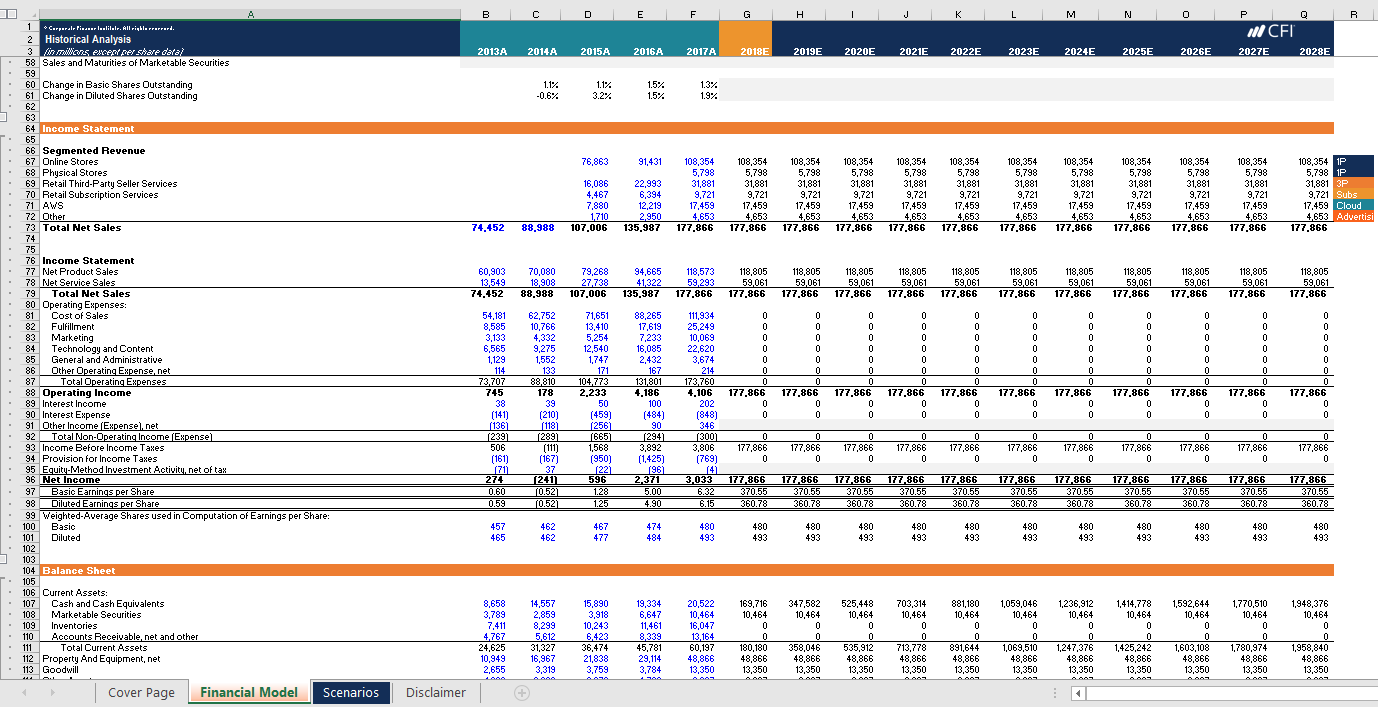This screenshot has width=1378, height=707.
Task: Click the Cash and Cash Equivalents label
Action: (108, 603)
